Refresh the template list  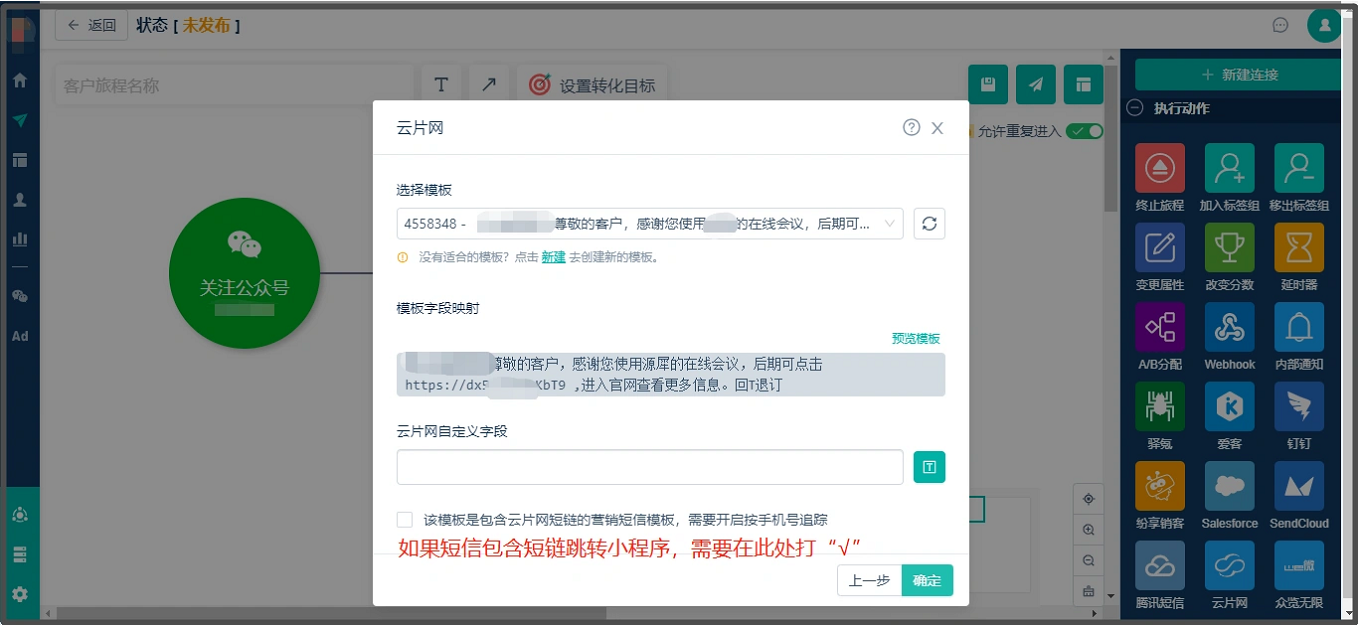(929, 224)
